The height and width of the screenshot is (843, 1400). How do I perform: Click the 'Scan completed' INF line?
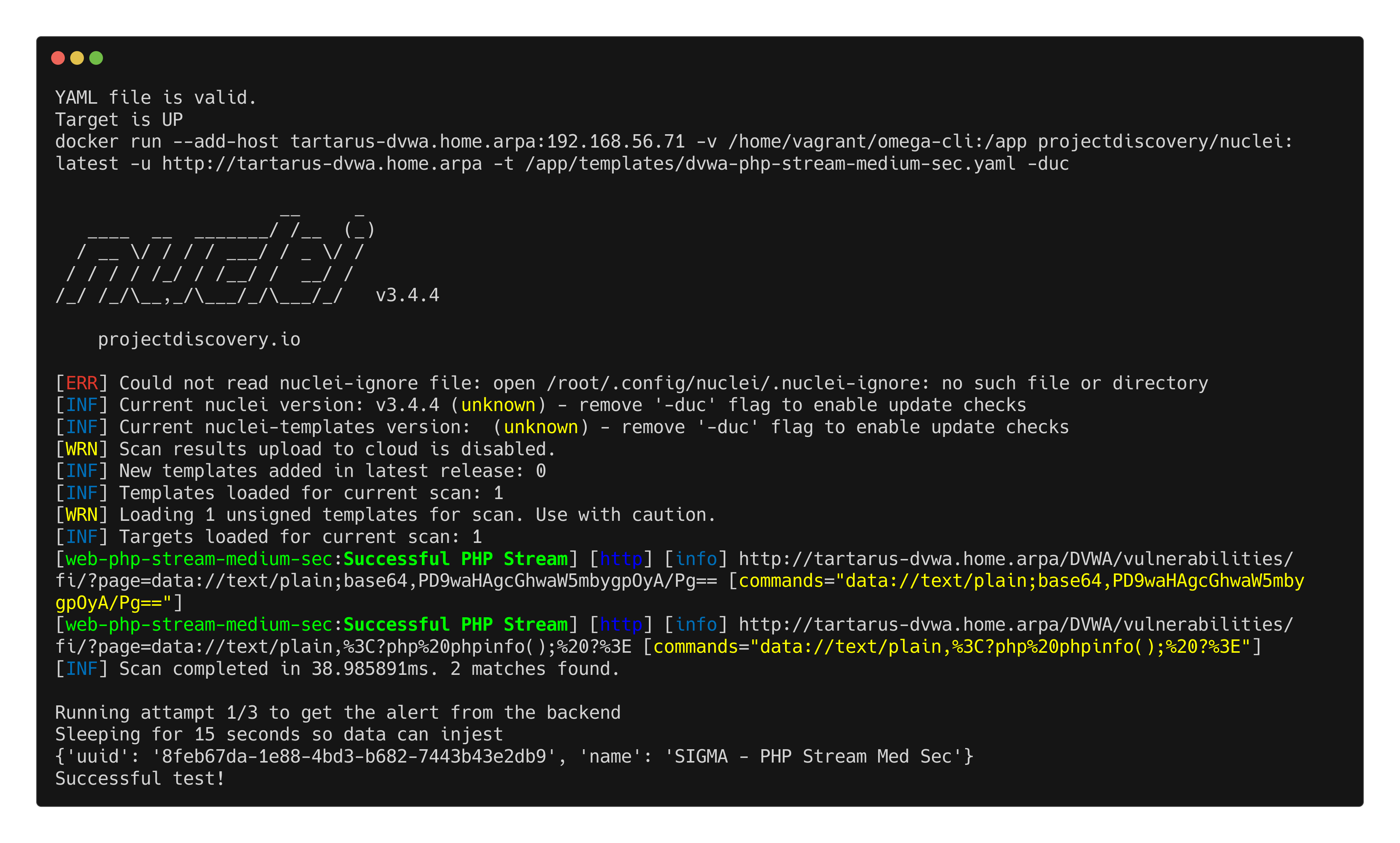(341, 669)
